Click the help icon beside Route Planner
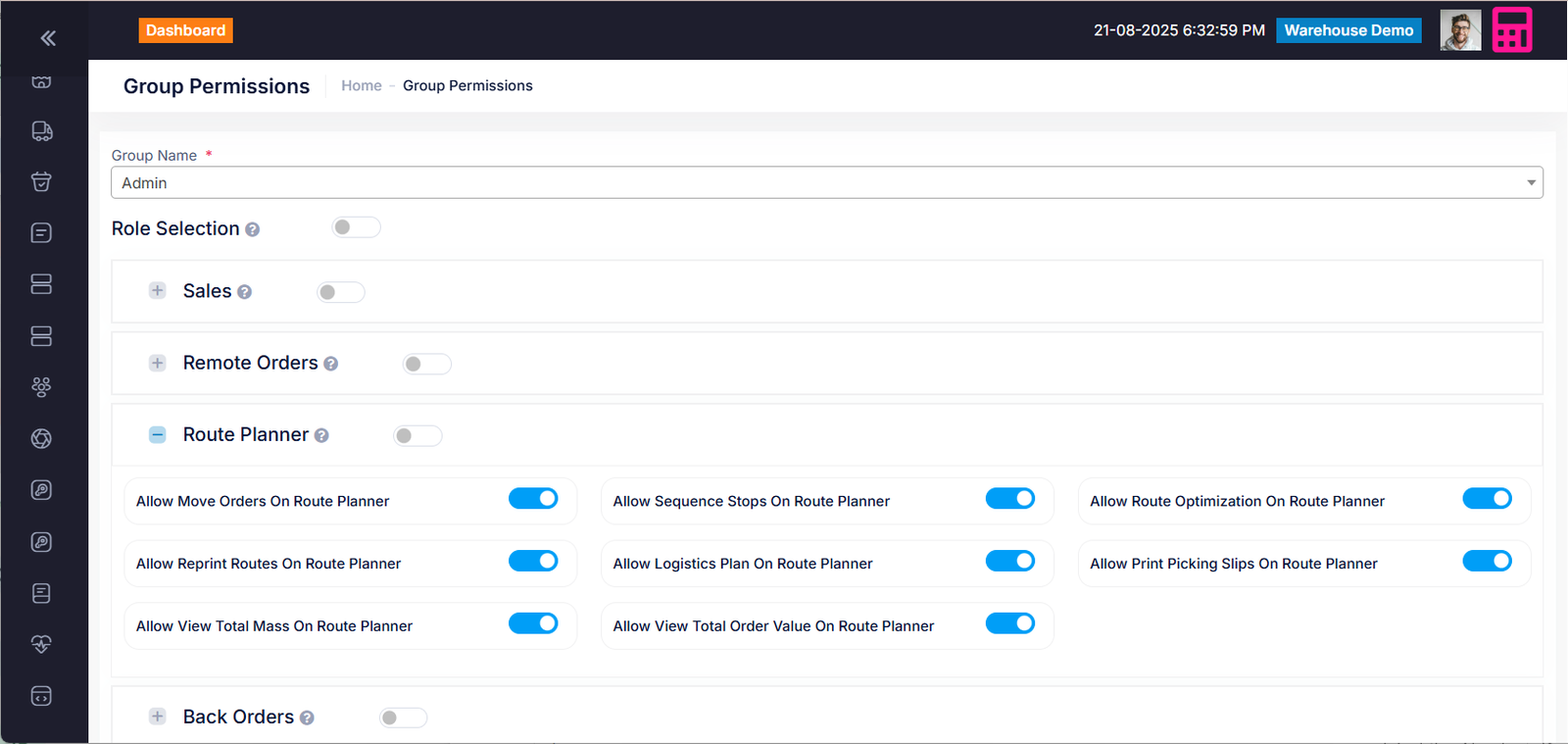This screenshot has height=744, width=1568. tap(321, 435)
